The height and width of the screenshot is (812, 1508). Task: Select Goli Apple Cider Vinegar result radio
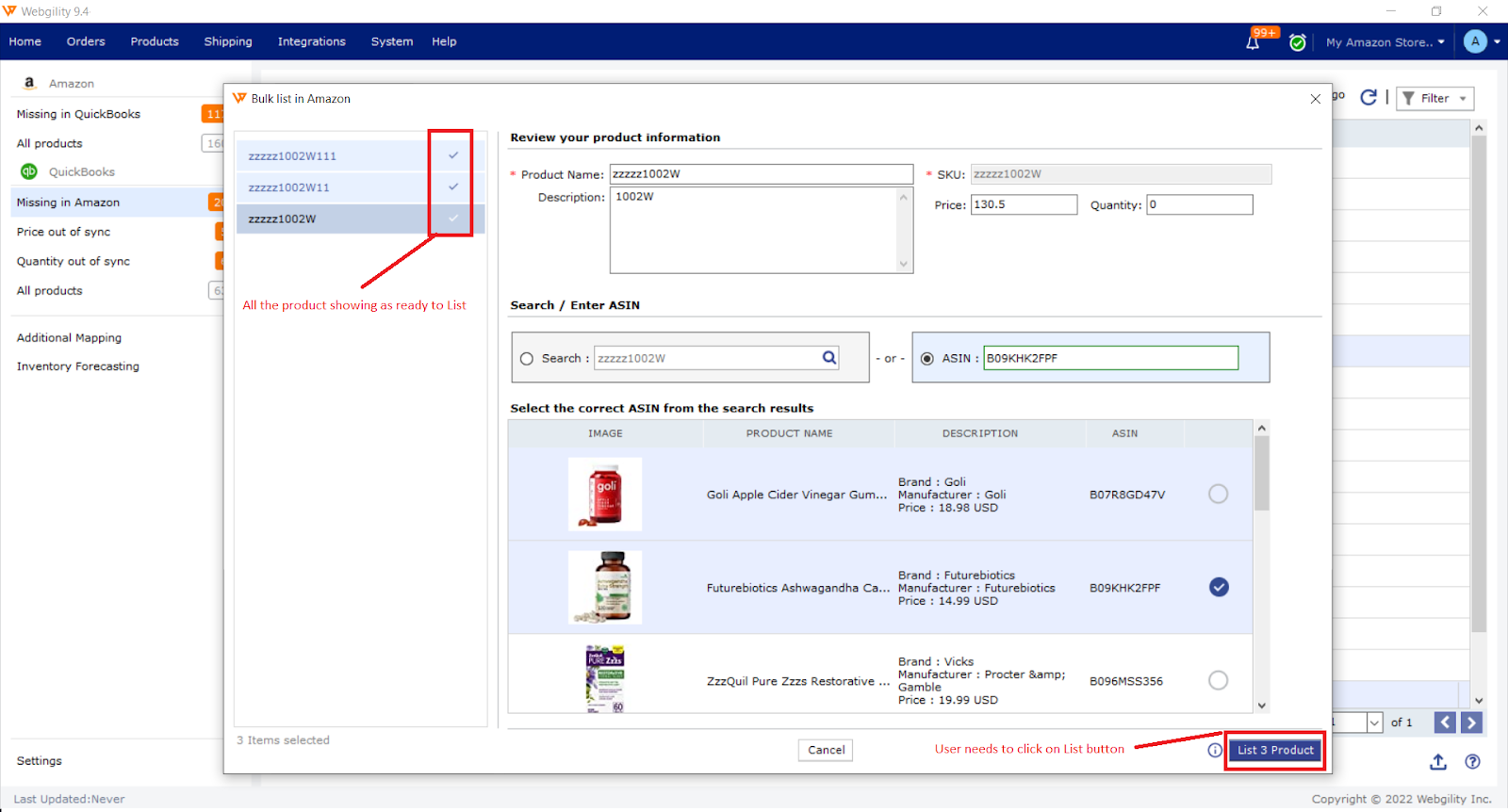pos(1219,494)
